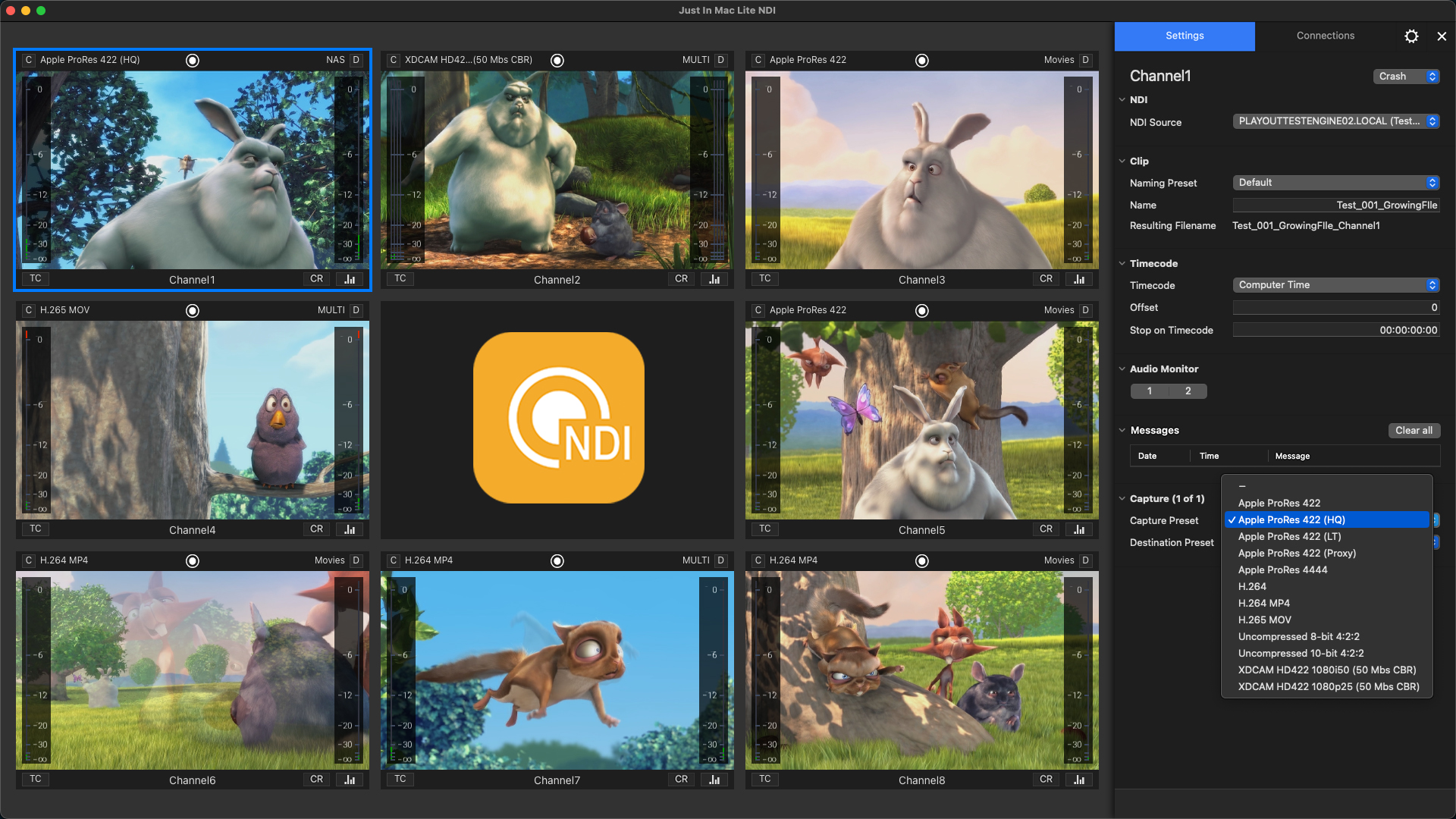Toggle TC on Channel1
The image size is (1456, 819).
pos(36,279)
